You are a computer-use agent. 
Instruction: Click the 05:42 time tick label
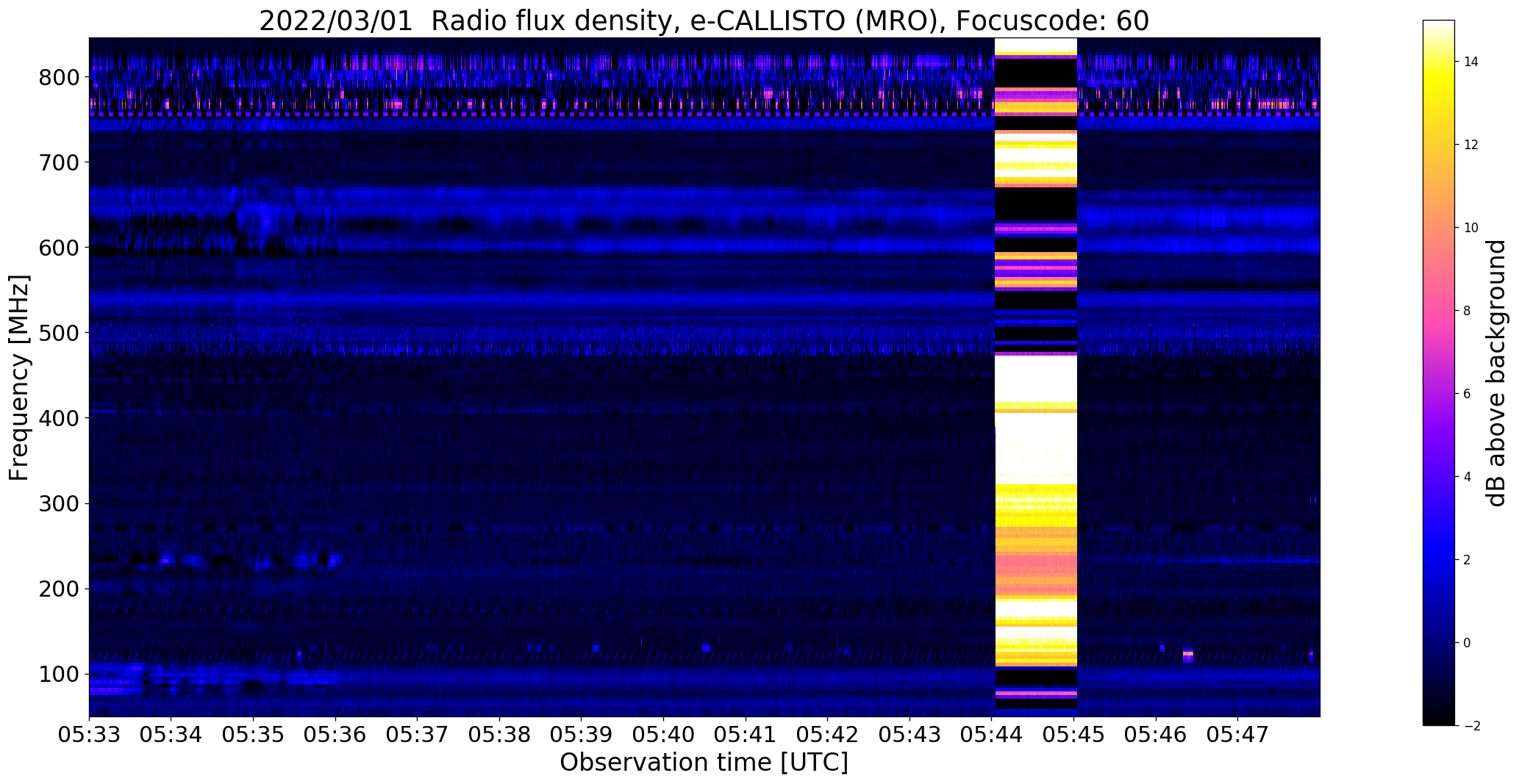(828, 734)
